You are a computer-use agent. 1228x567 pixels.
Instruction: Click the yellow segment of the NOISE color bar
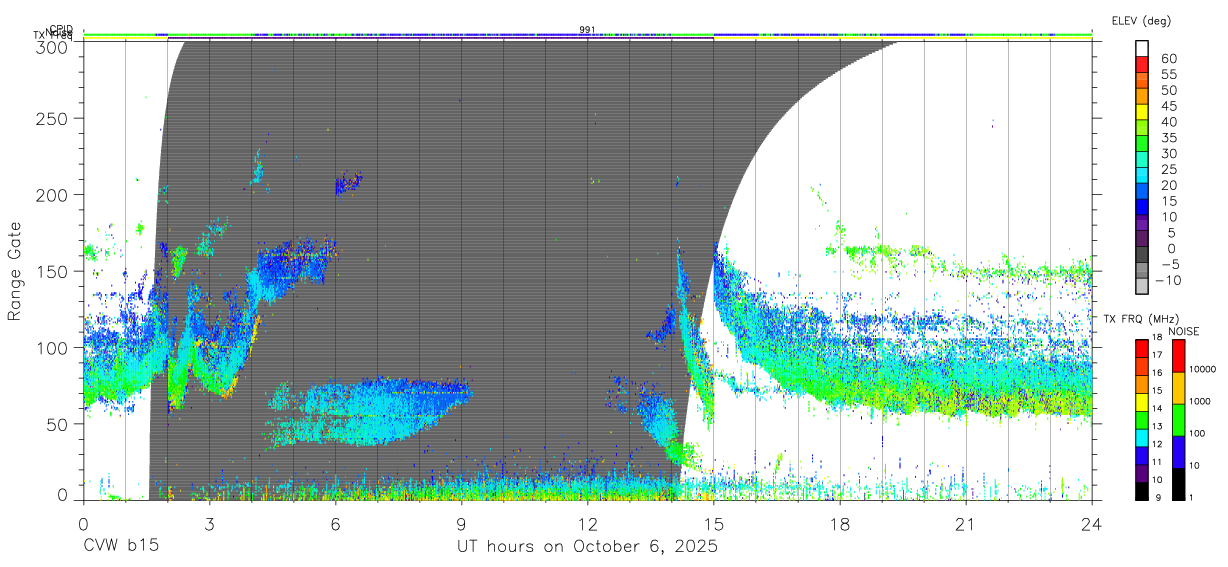tap(1181, 389)
